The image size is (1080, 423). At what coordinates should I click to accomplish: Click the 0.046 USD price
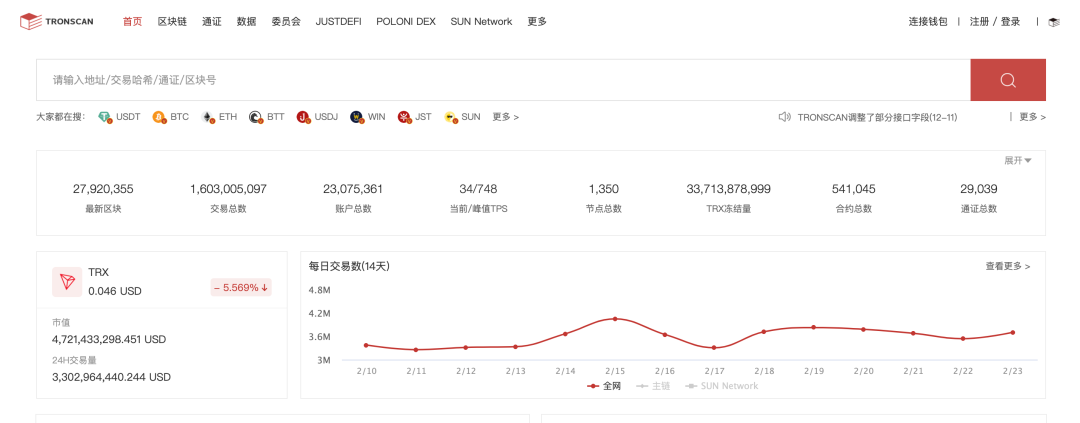[115, 291]
